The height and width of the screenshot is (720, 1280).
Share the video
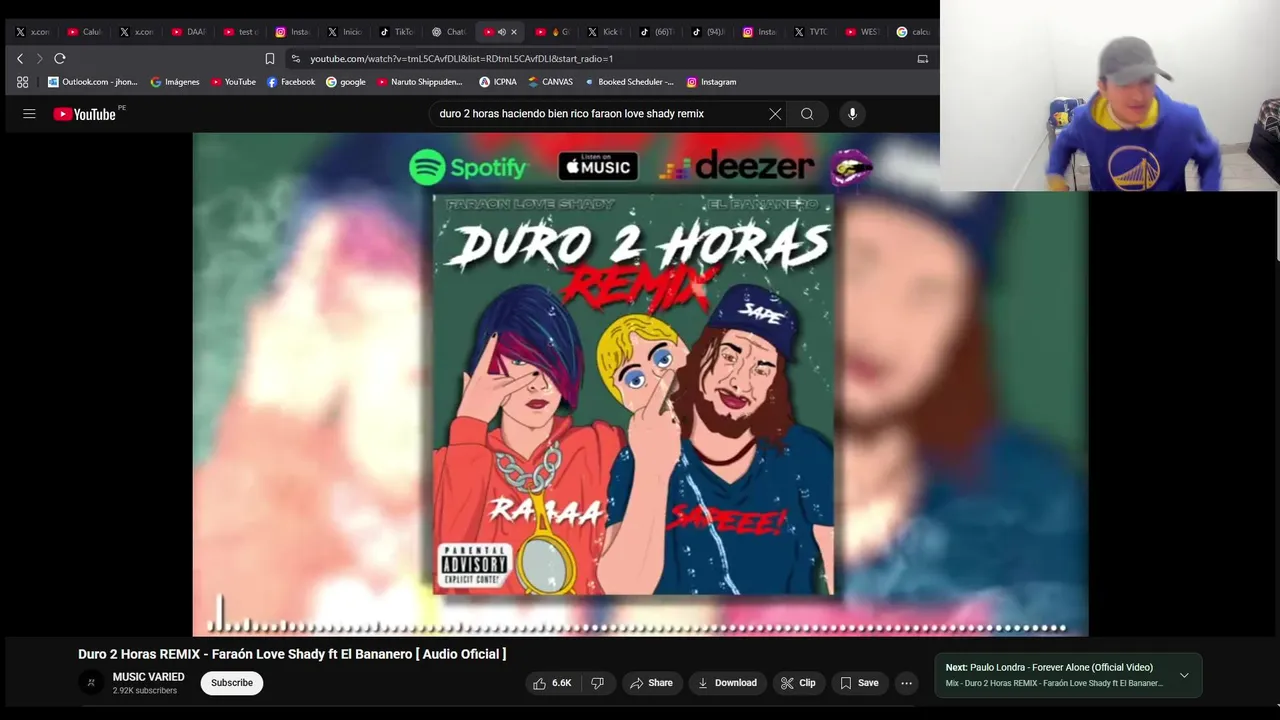coord(650,683)
